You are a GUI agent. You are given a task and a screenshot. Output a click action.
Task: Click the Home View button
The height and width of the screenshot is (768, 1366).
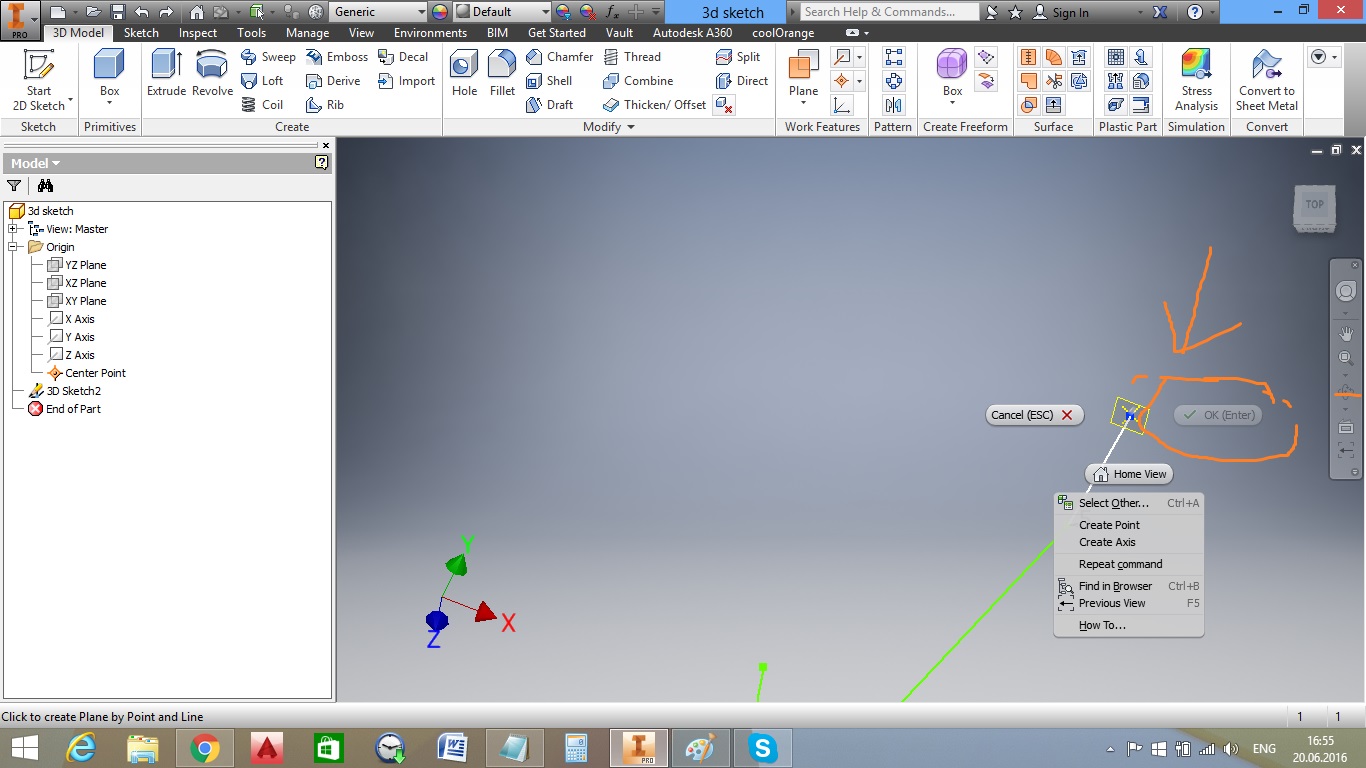pos(1129,473)
